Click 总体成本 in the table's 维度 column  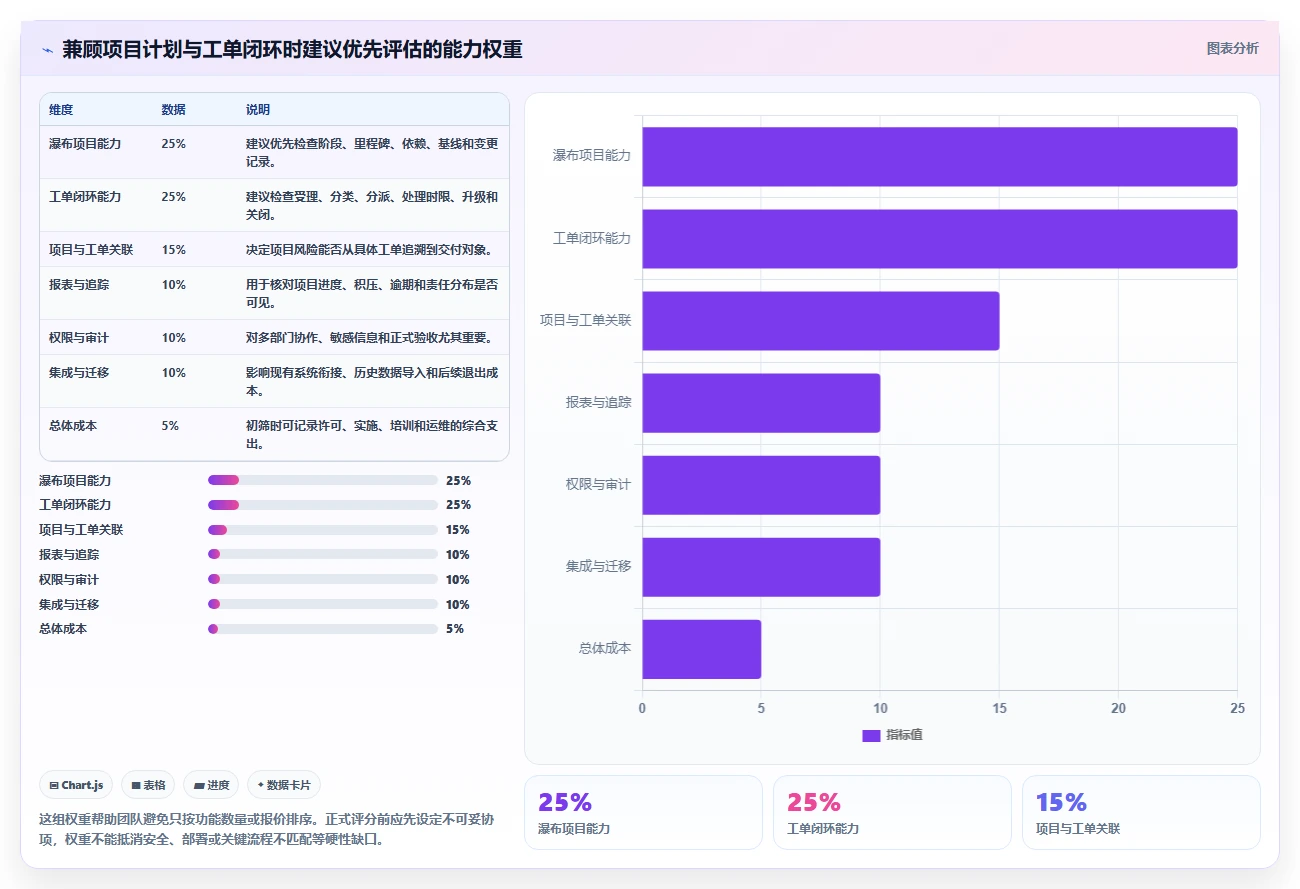[73, 426]
